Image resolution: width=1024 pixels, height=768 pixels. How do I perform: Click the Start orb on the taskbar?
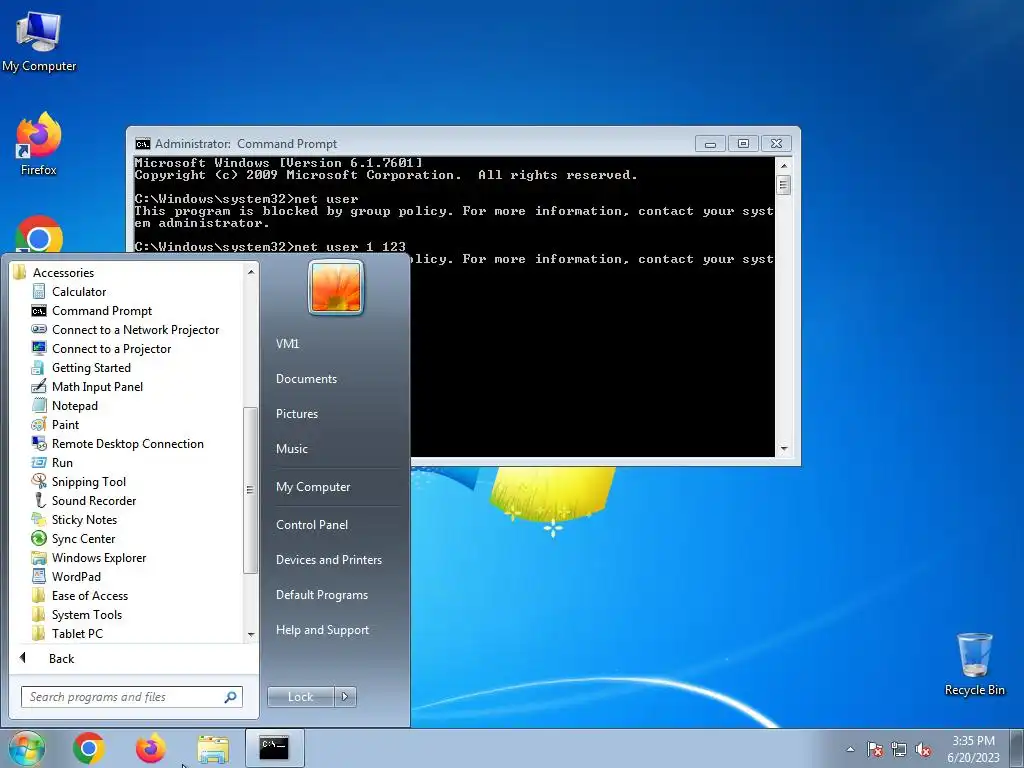coord(25,748)
